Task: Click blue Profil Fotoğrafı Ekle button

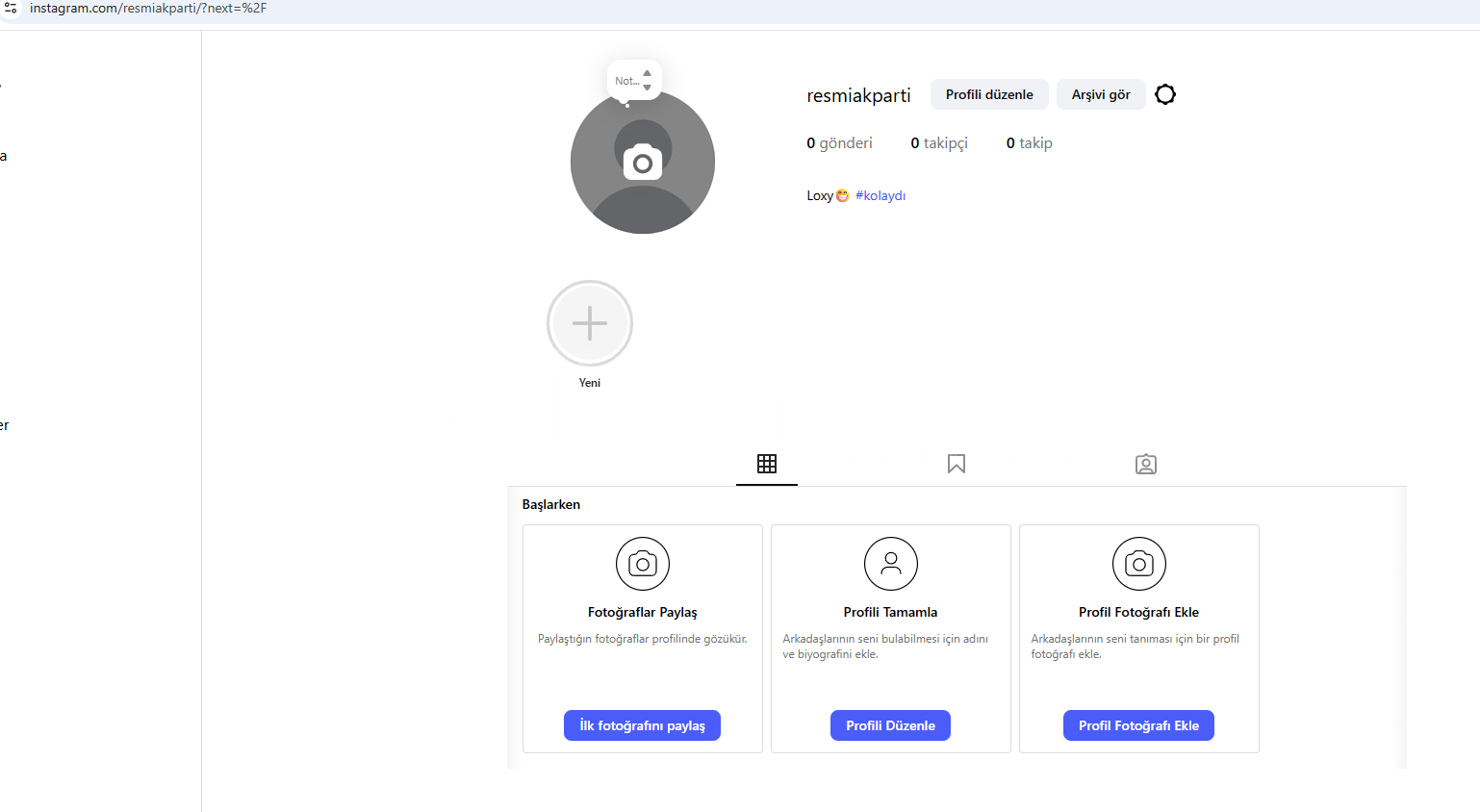Action: (x=1138, y=725)
